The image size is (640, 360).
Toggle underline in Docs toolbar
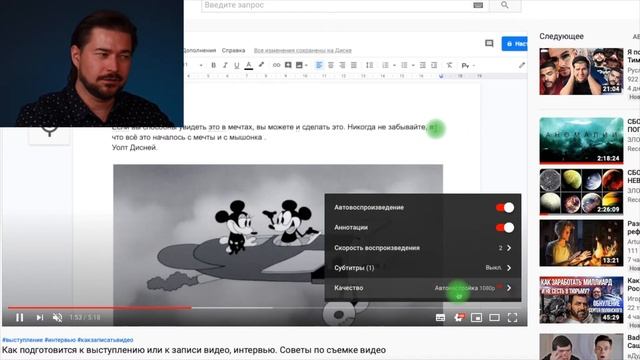click(237, 65)
